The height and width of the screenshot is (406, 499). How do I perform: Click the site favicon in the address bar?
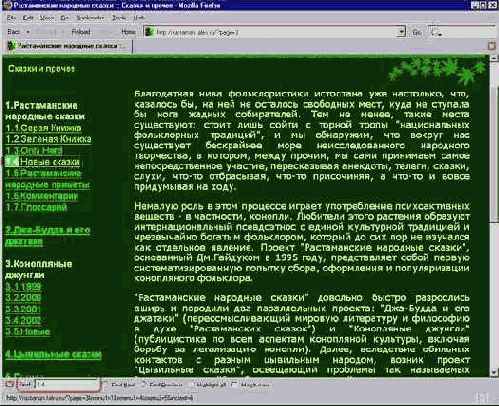tap(150, 32)
